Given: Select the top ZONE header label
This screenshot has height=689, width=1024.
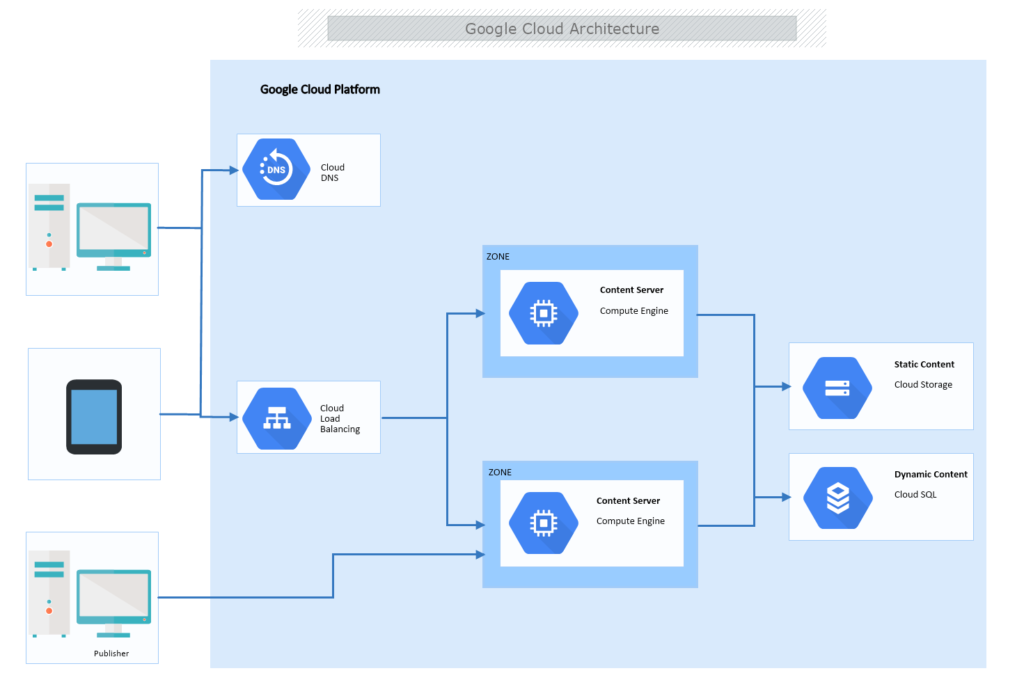Looking at the screenshot, I should 498,256.
